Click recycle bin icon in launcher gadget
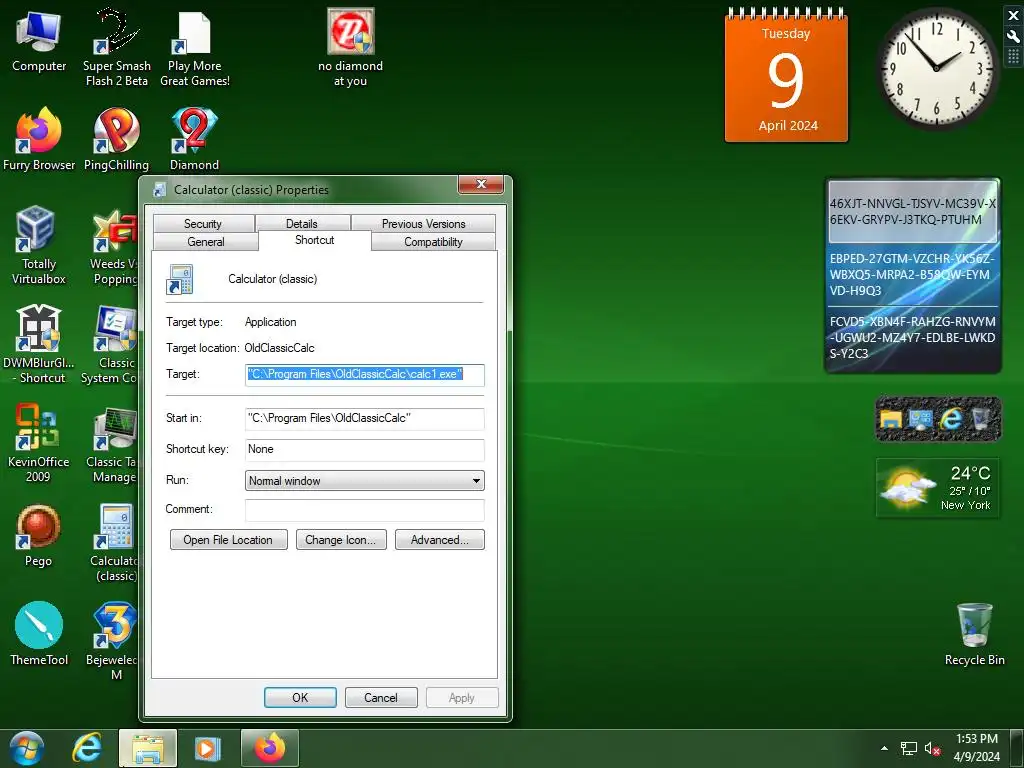Image resolution: width=1024 pixels, height=768 pixels. pyautogui.click(x=981, y=419)
